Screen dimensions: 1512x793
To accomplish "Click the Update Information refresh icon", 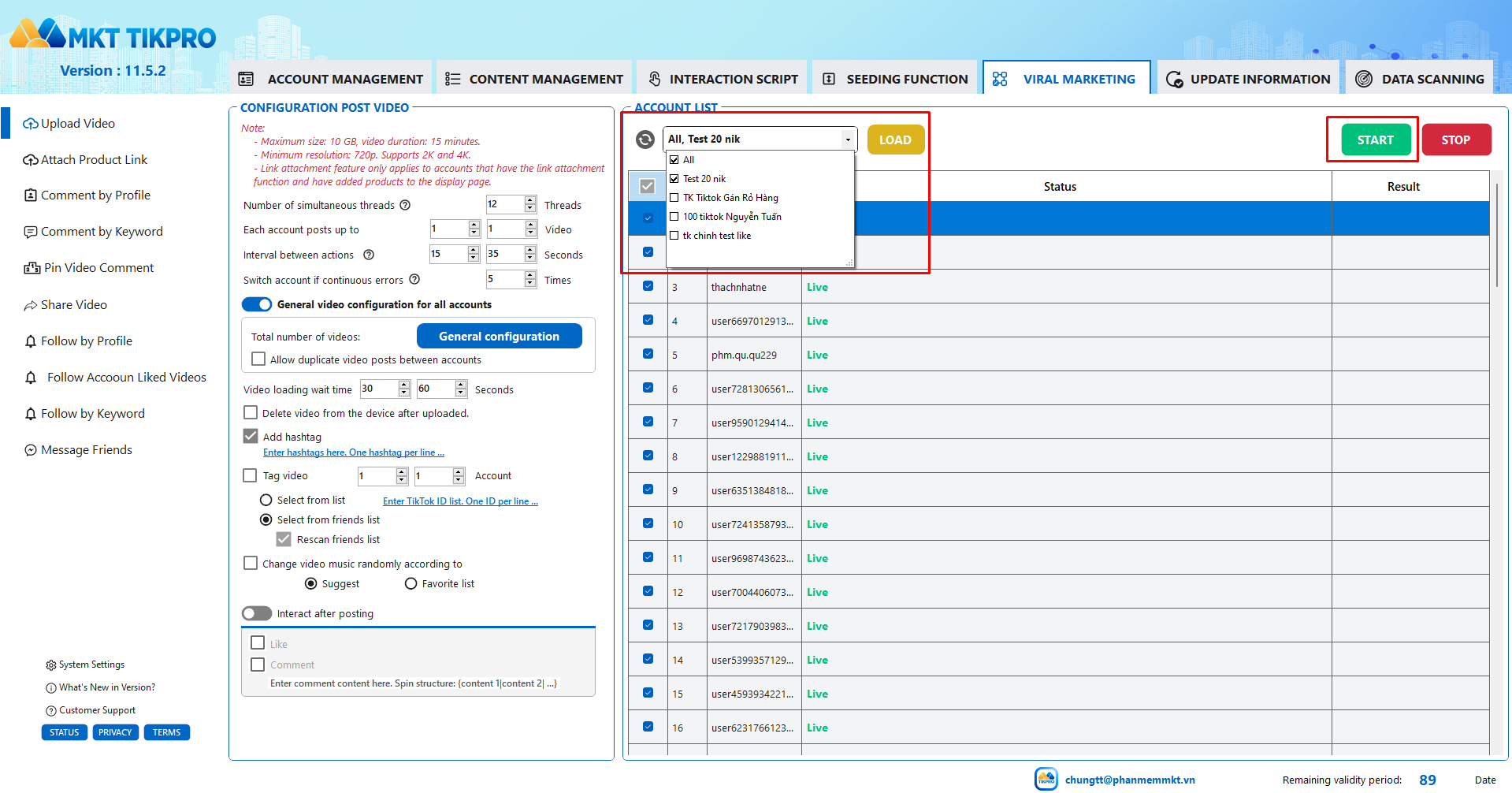I will click(x=1174, y=79).
